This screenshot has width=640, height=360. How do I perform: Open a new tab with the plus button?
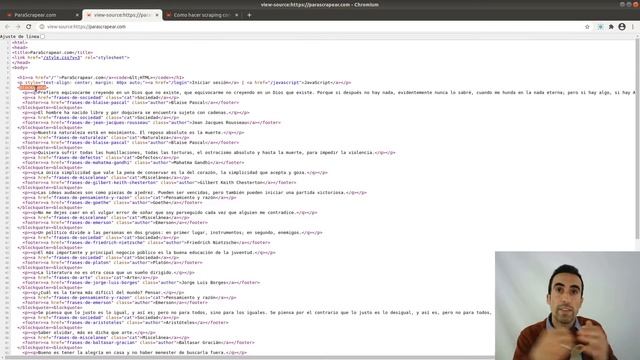249,15
